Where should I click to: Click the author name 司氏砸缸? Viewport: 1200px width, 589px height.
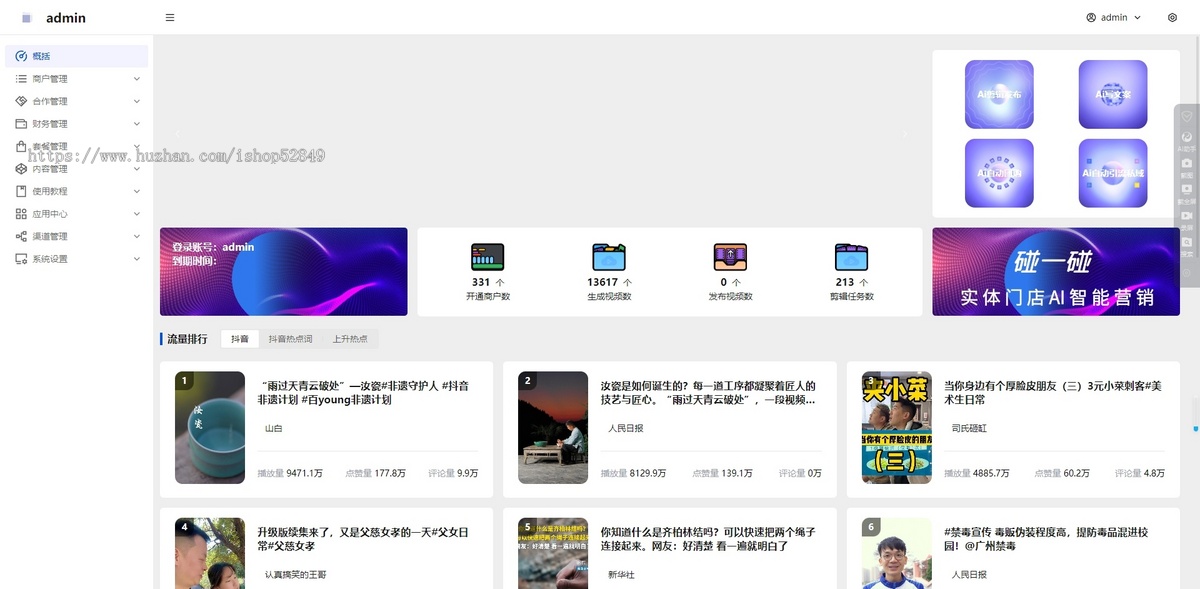969,428
